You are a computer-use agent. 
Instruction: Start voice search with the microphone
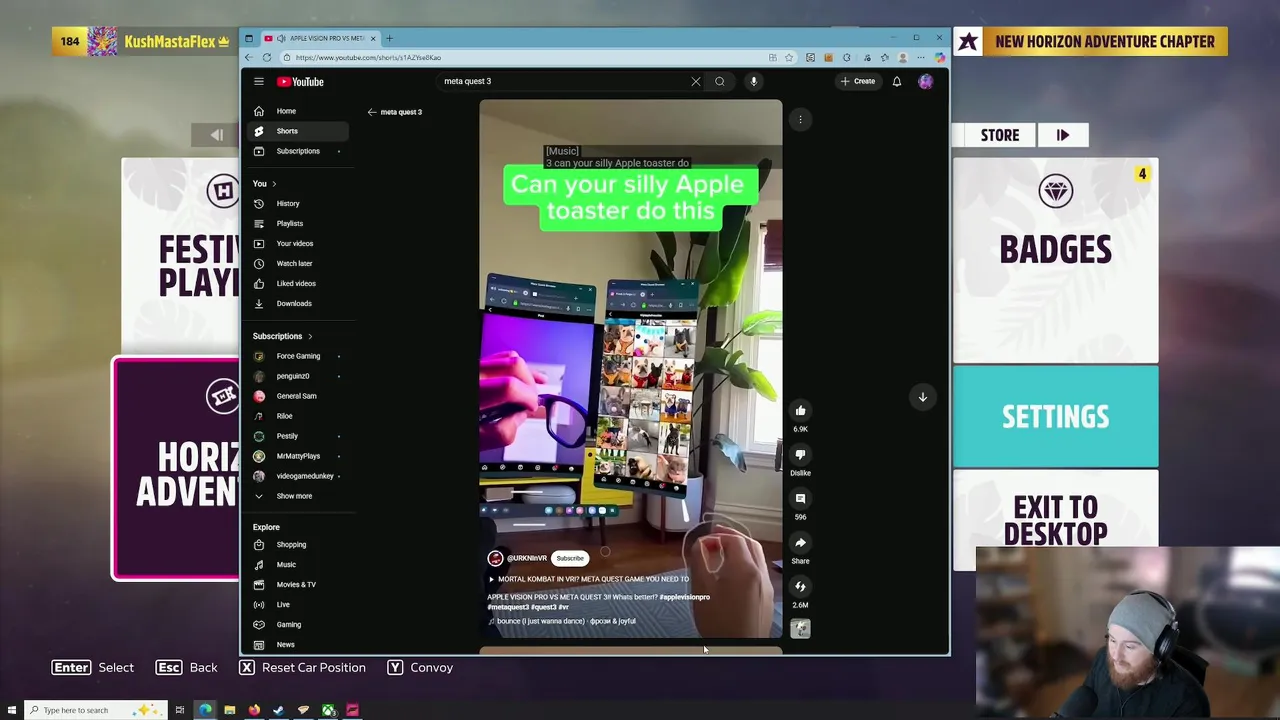754,81
